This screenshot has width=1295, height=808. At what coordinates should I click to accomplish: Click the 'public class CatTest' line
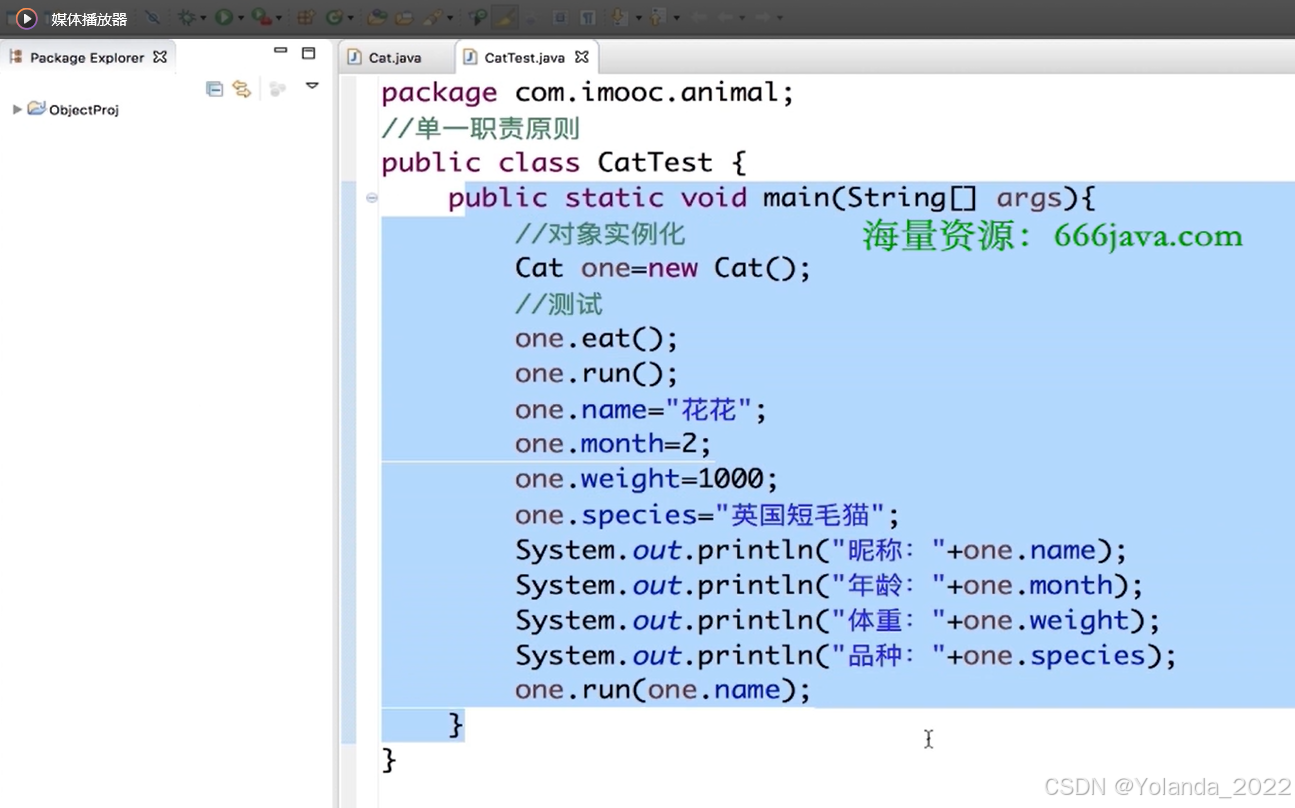[564, 163]
